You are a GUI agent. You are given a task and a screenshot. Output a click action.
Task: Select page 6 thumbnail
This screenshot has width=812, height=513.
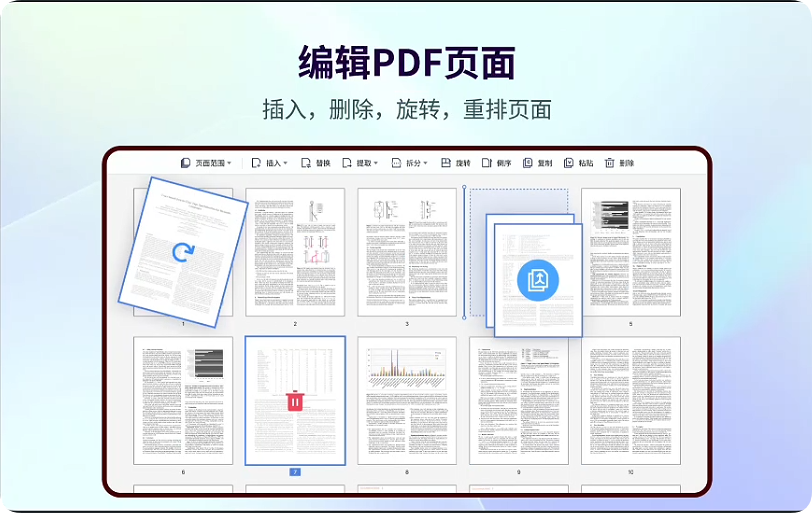183,400
